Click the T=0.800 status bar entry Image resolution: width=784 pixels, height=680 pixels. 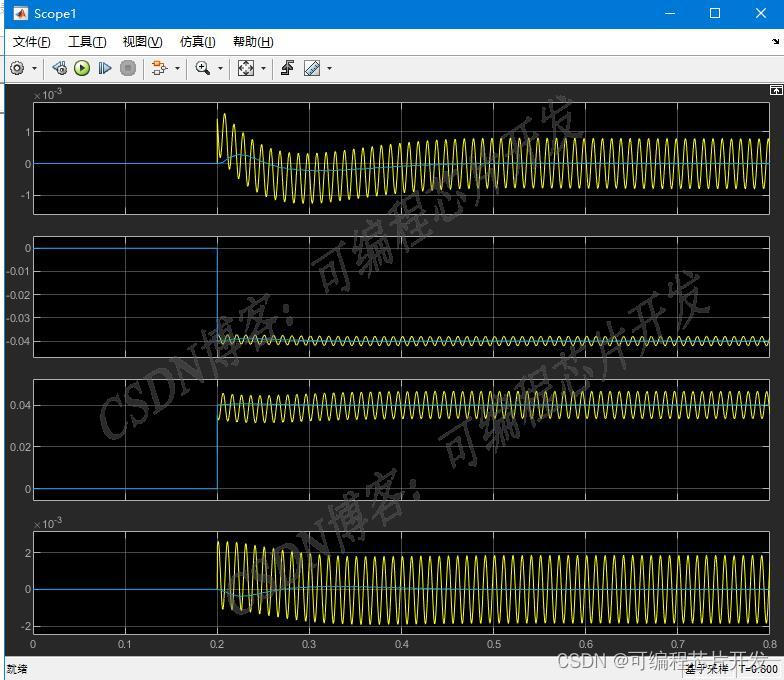(x=758, y=669)
